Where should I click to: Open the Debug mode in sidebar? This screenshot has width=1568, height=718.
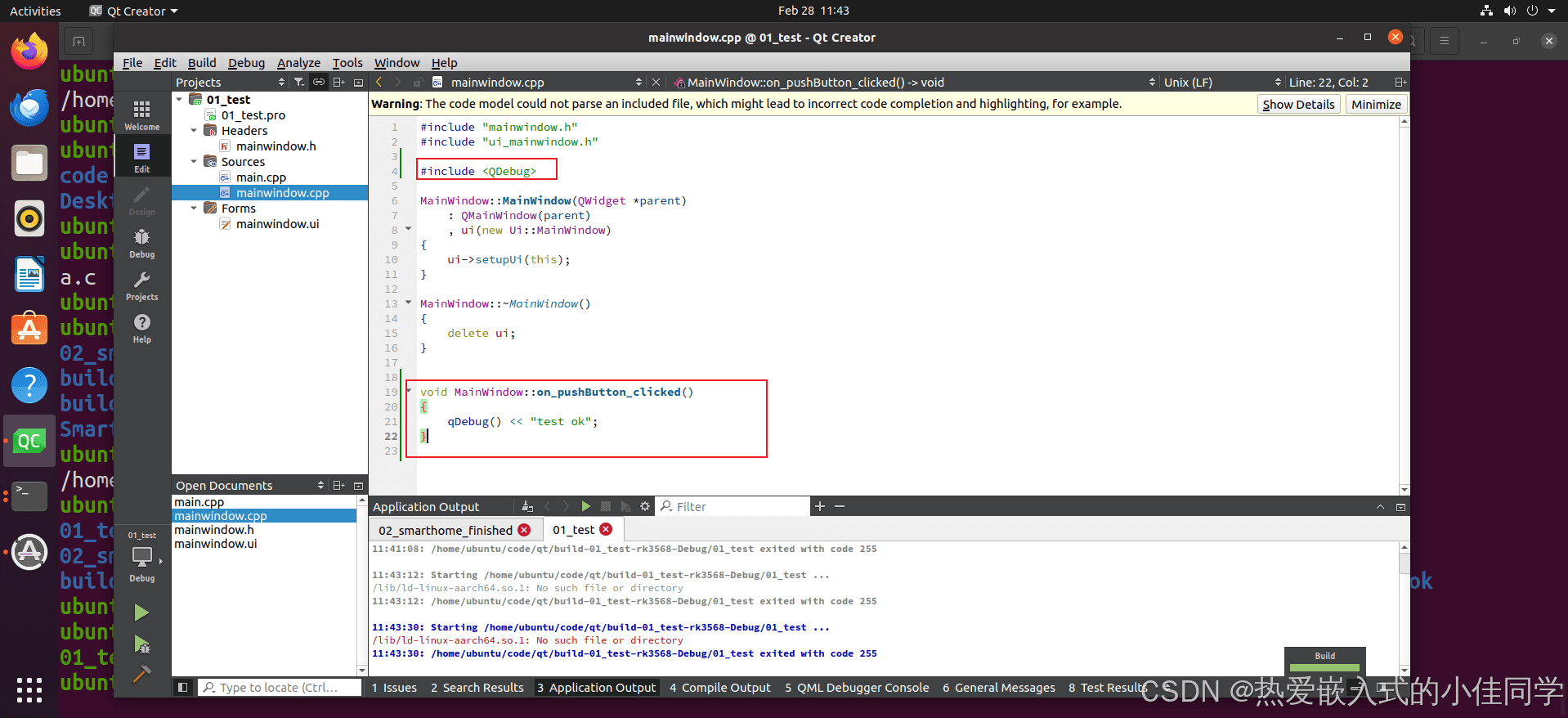point(141,242)
